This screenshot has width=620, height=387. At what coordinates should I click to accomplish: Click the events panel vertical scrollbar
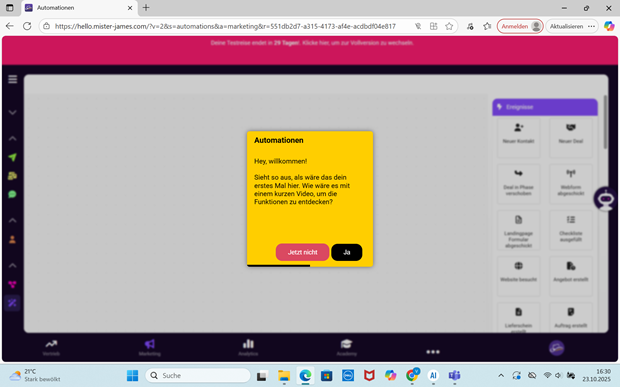point(605,122)
